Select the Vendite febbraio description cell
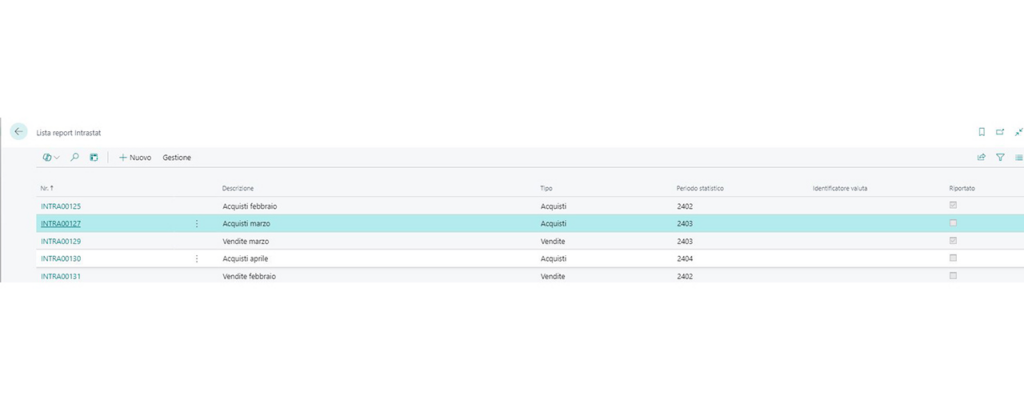 [249, 276]
